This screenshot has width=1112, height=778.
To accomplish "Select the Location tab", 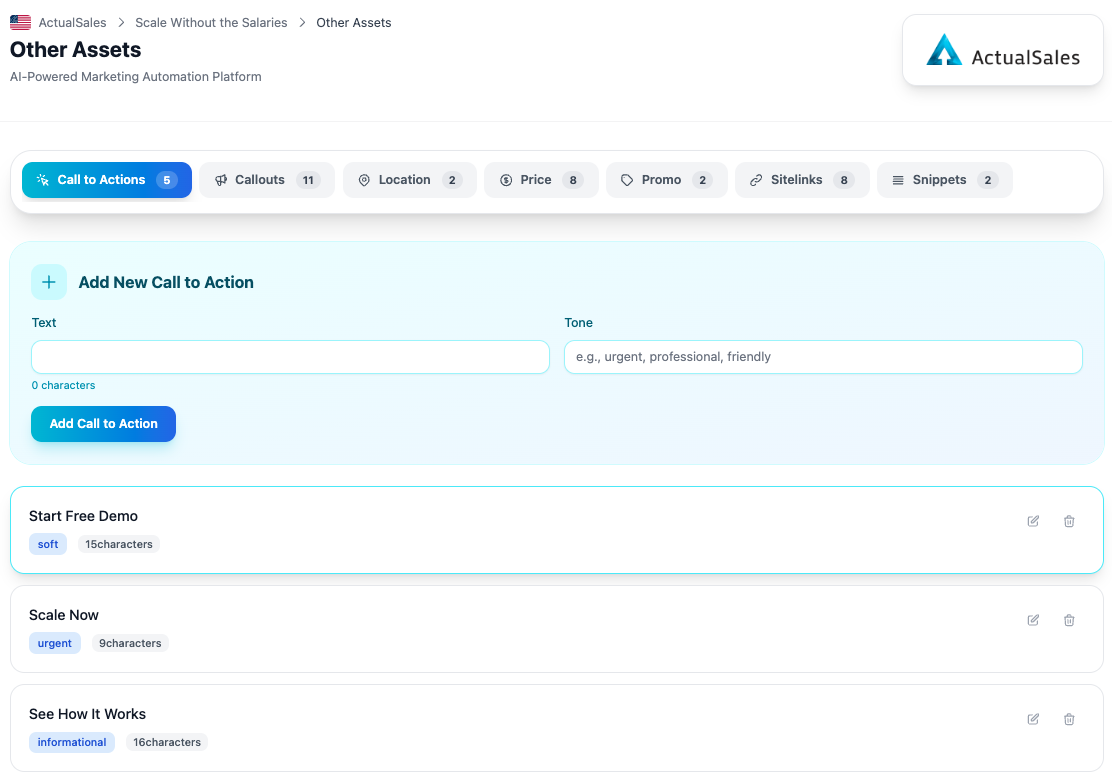I will [409, 180].
